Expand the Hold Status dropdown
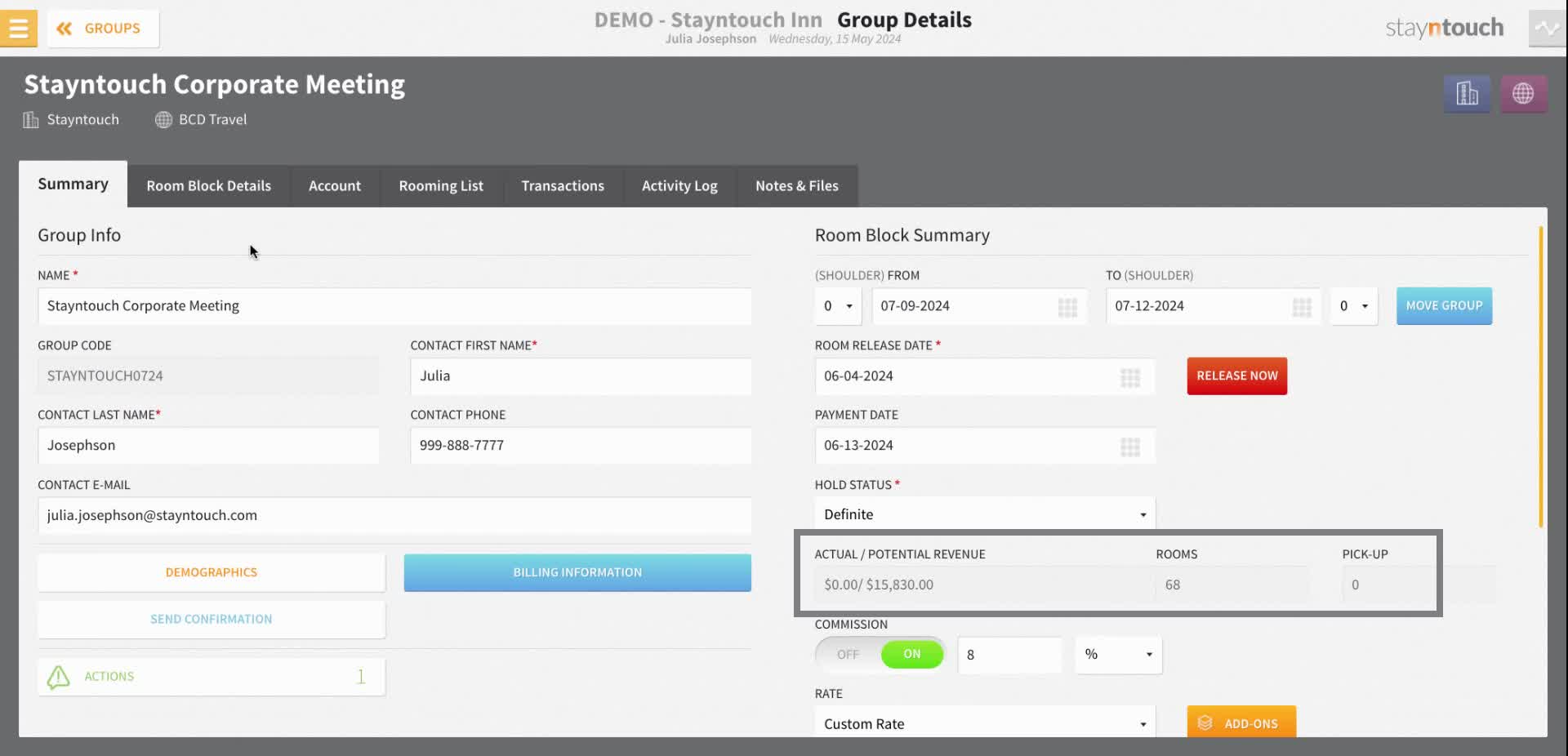 [985, 515]
